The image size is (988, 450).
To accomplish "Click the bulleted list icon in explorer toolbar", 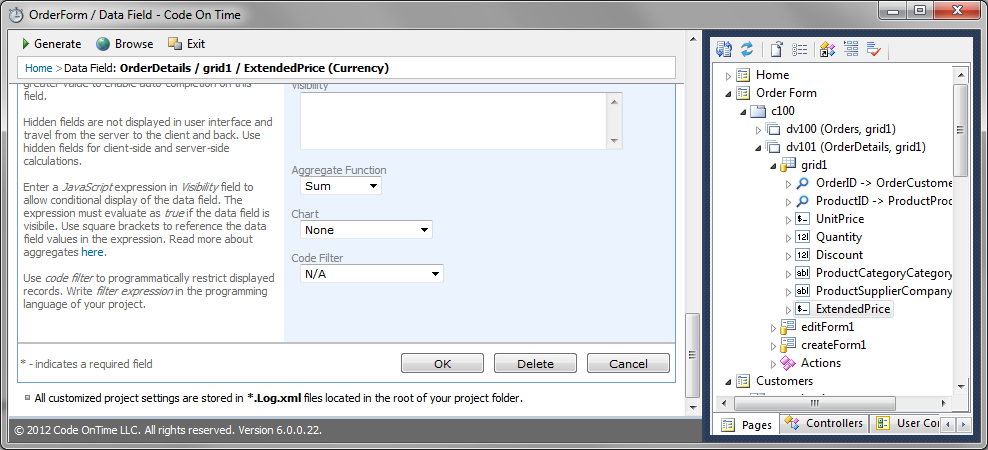I will (x=800, y=49).
